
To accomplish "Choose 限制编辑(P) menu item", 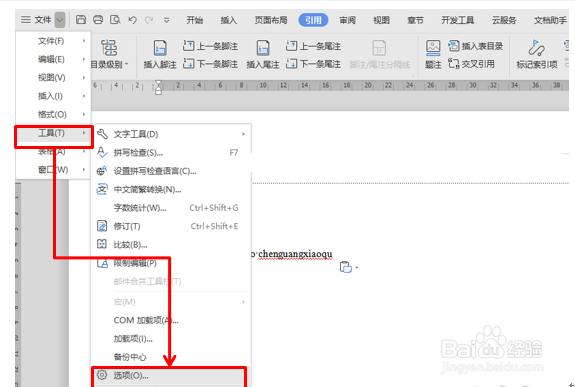I will coord(171,263).
